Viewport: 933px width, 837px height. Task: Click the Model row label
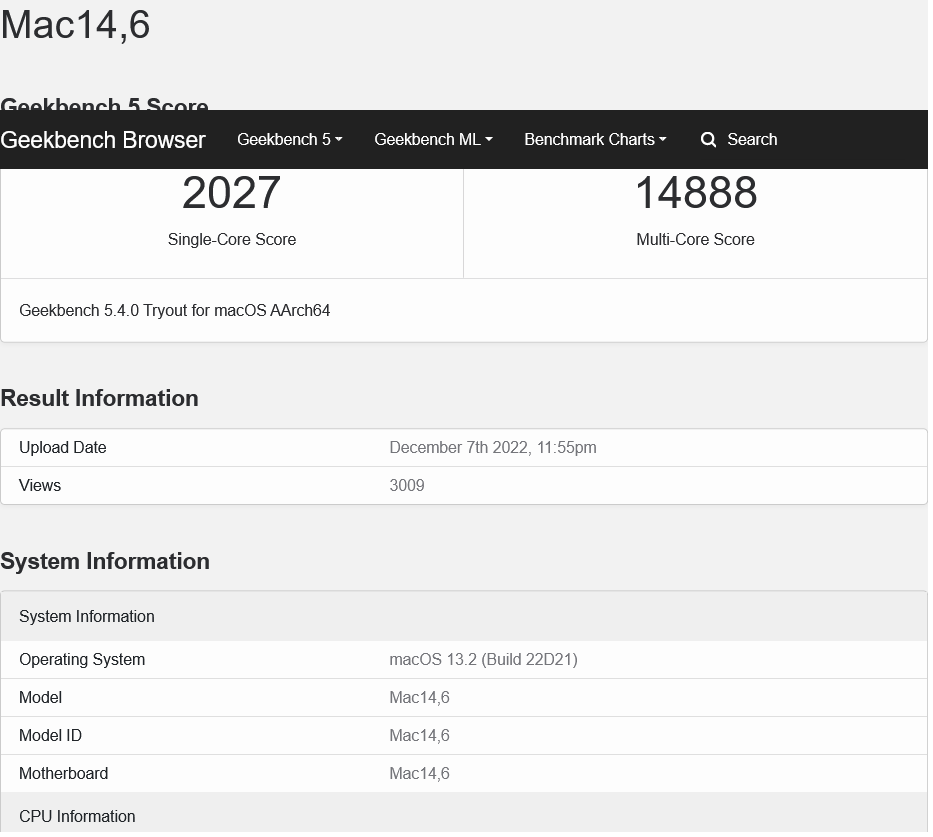point(40,698)
